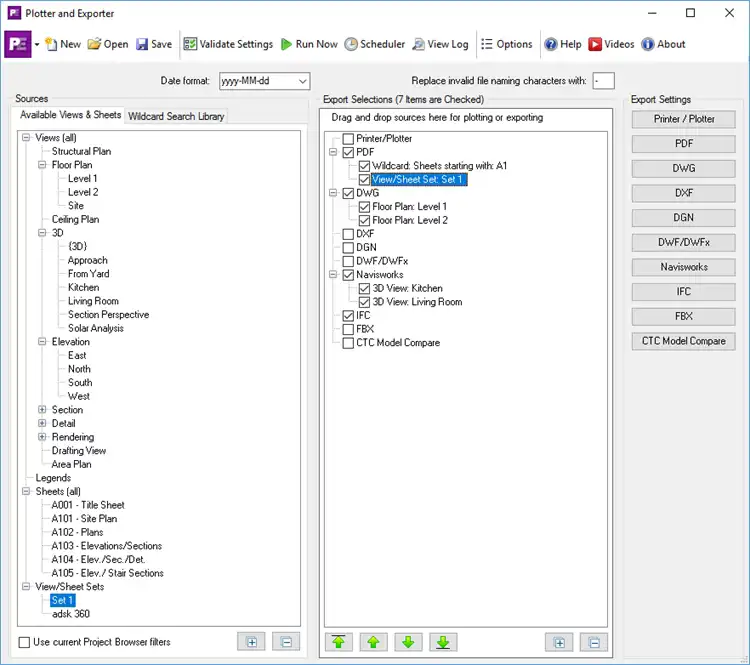Open the dropdown arrow next to PE logo
This screenshot has width=750, height=665.
pos(37,44)
